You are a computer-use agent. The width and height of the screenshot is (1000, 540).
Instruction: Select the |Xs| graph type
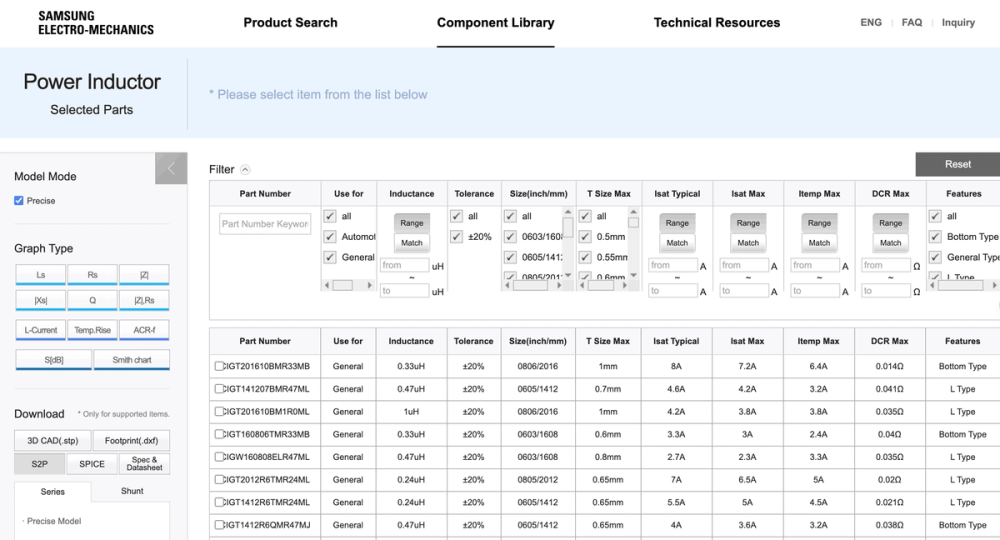40,300
